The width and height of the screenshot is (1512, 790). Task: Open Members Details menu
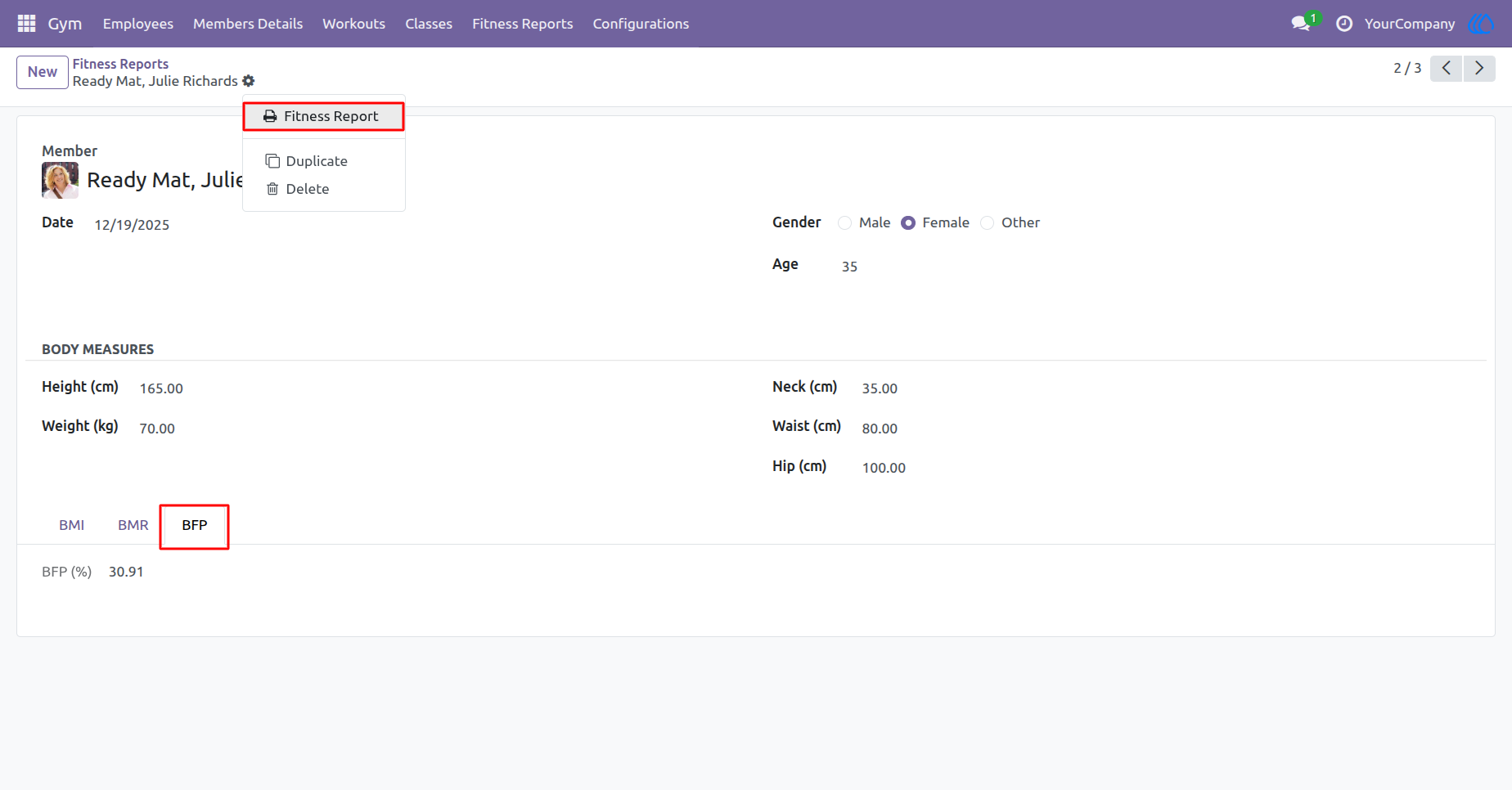[248, 24]
